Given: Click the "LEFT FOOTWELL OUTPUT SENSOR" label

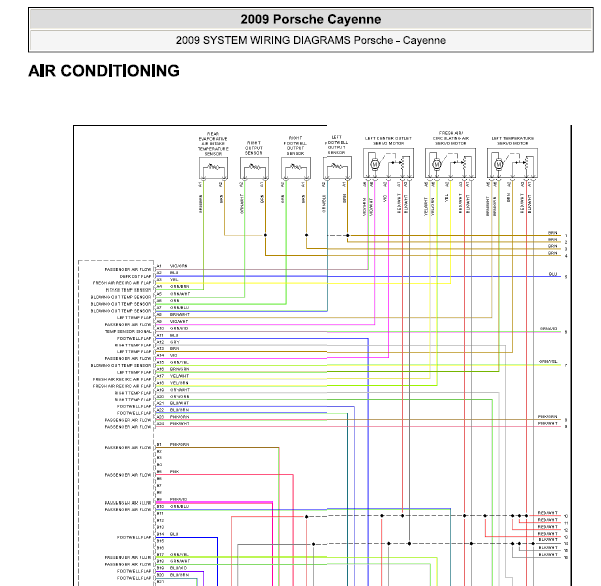Looking at the screenshot, I should click(337, 145).
